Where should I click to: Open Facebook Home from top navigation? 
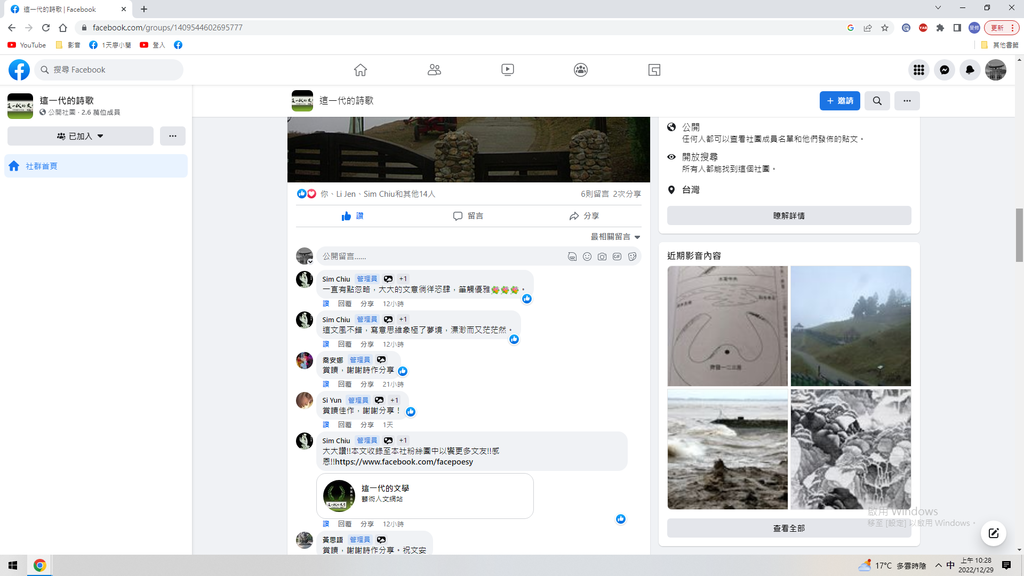(x=360, y=70)
